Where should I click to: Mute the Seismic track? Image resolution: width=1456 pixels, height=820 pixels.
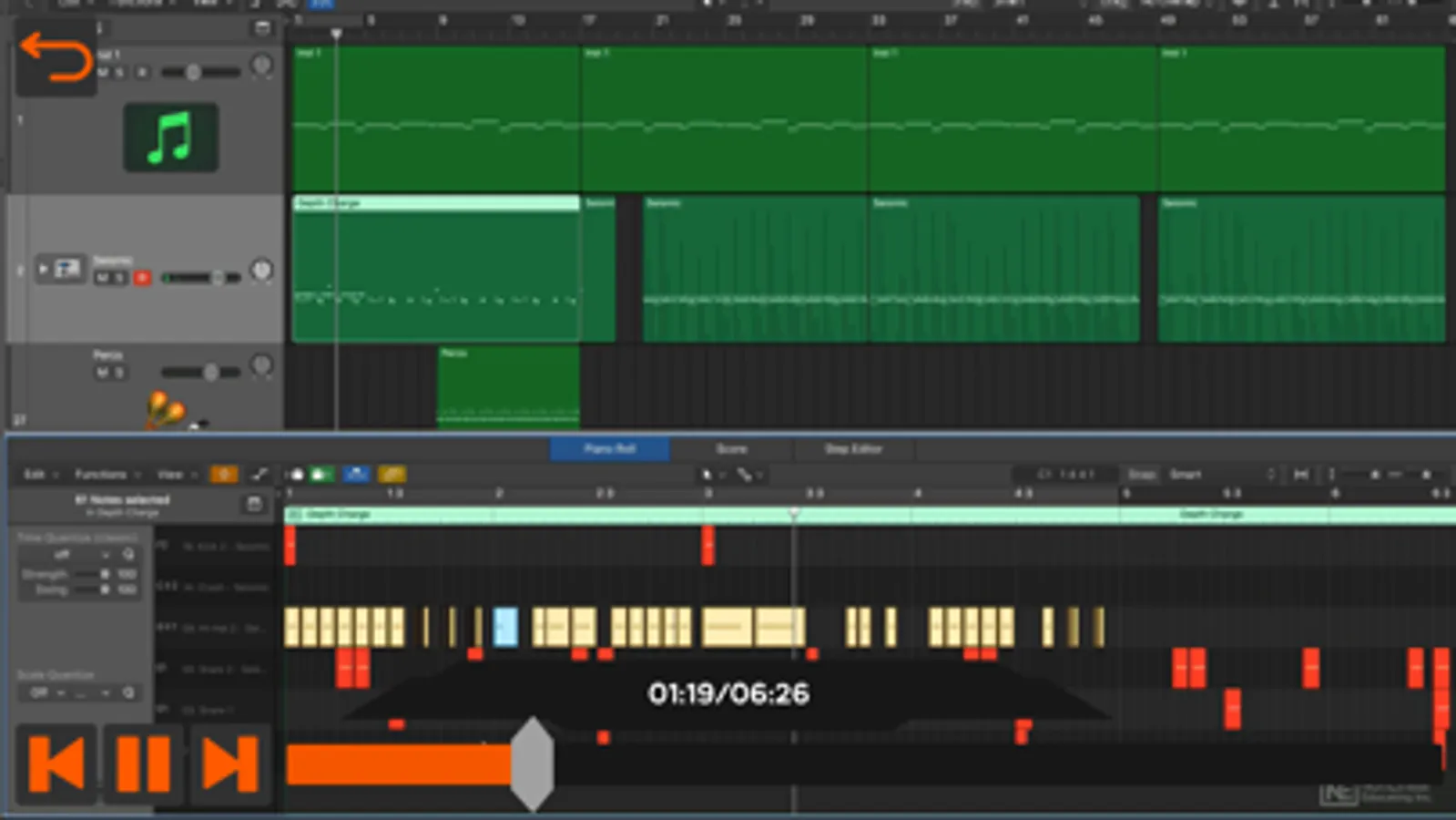tap(102, 277)
